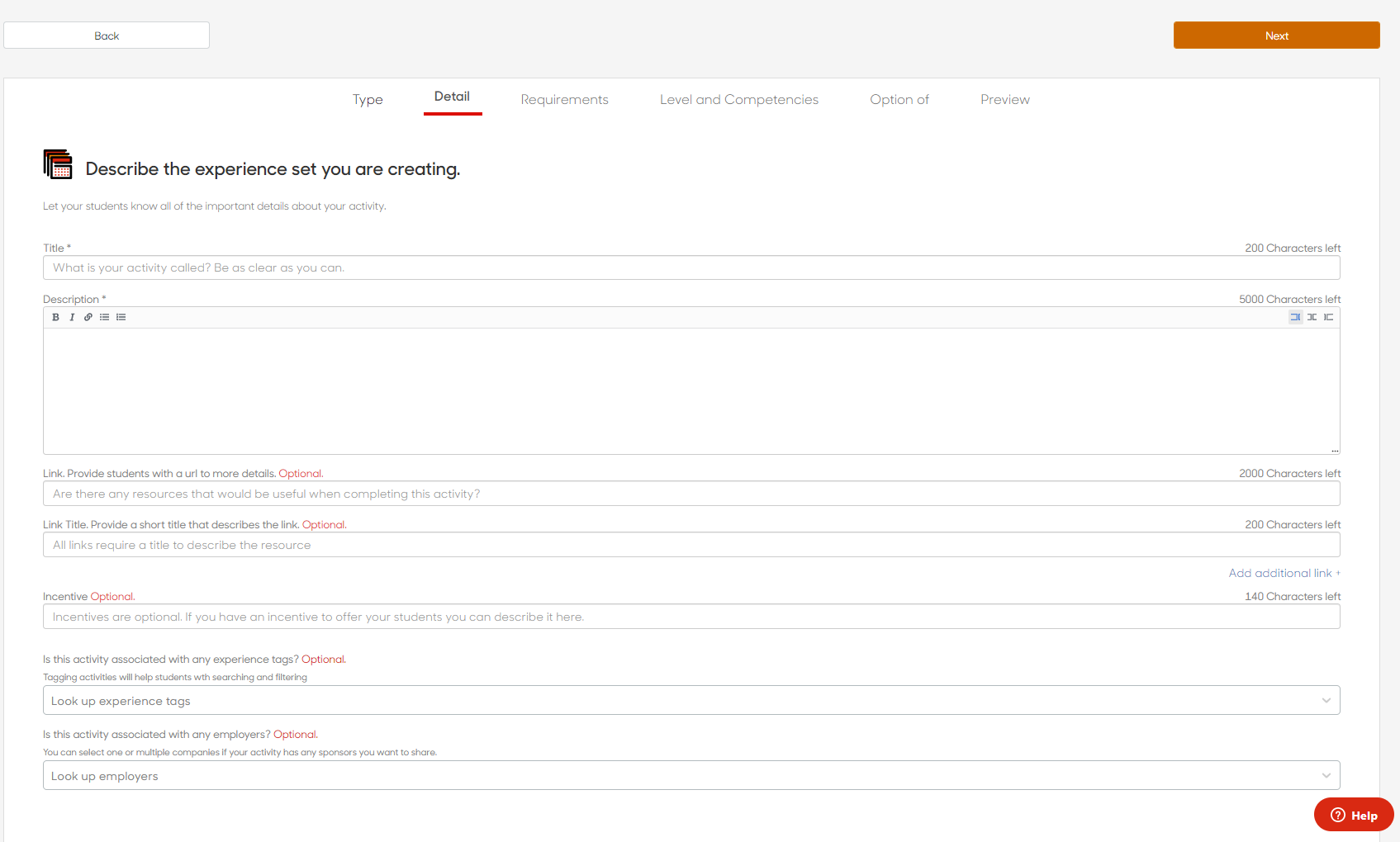Click the orange Next button

pyautogui.click(x=1277, y=35)
